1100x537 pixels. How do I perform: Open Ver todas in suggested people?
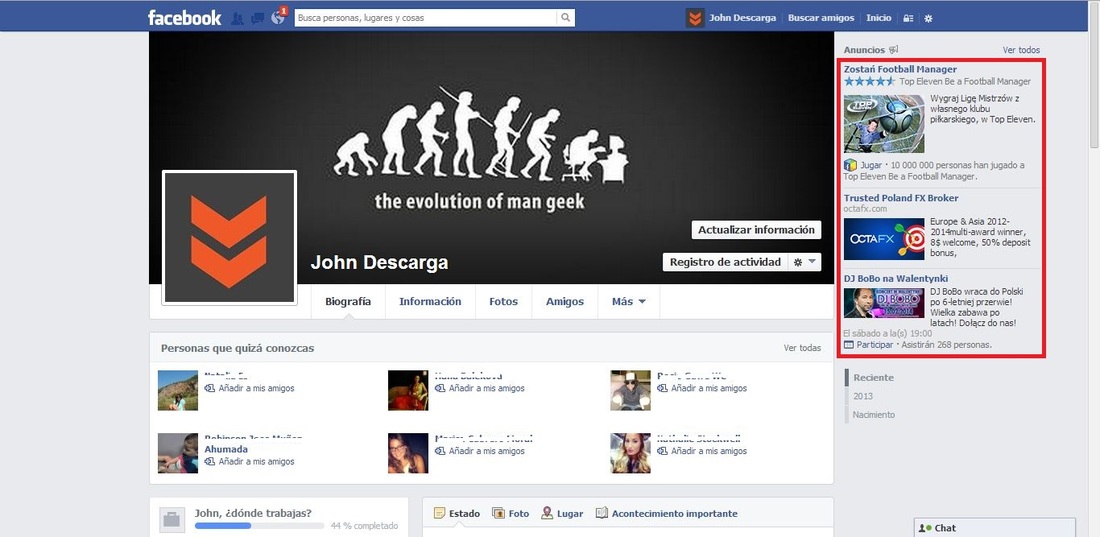click(802, 347)
